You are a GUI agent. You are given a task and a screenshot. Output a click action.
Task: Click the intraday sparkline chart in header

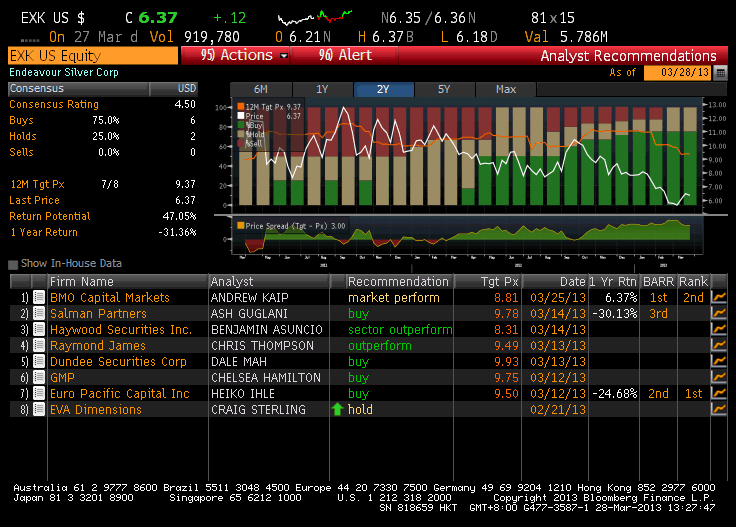pos(314,17)
